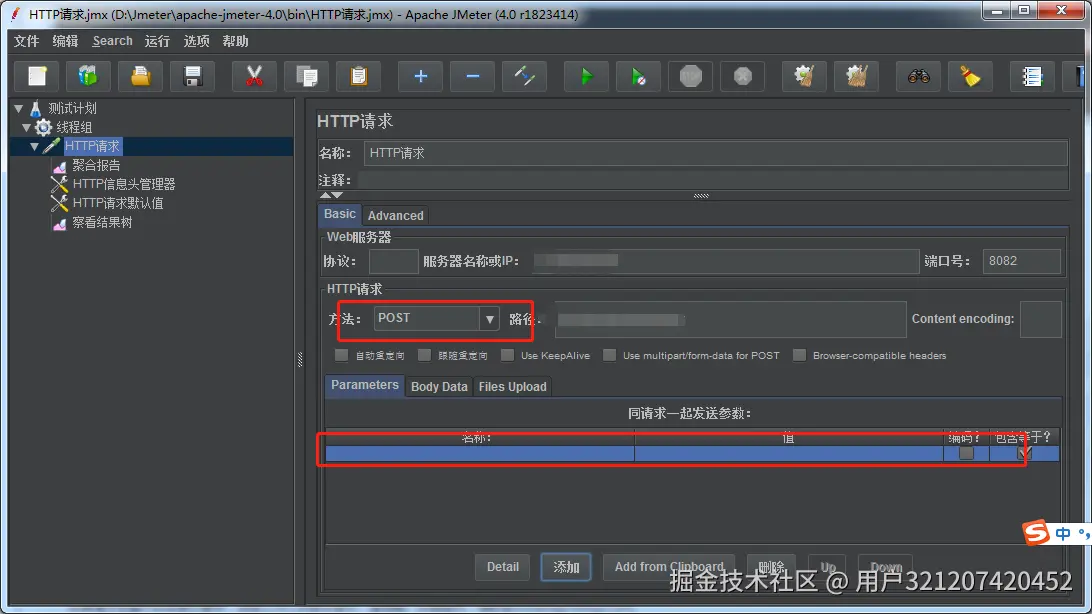Open the Templates icon in toolbar
The height and width of the screenshot is (614, 1092).
(88, 76)
